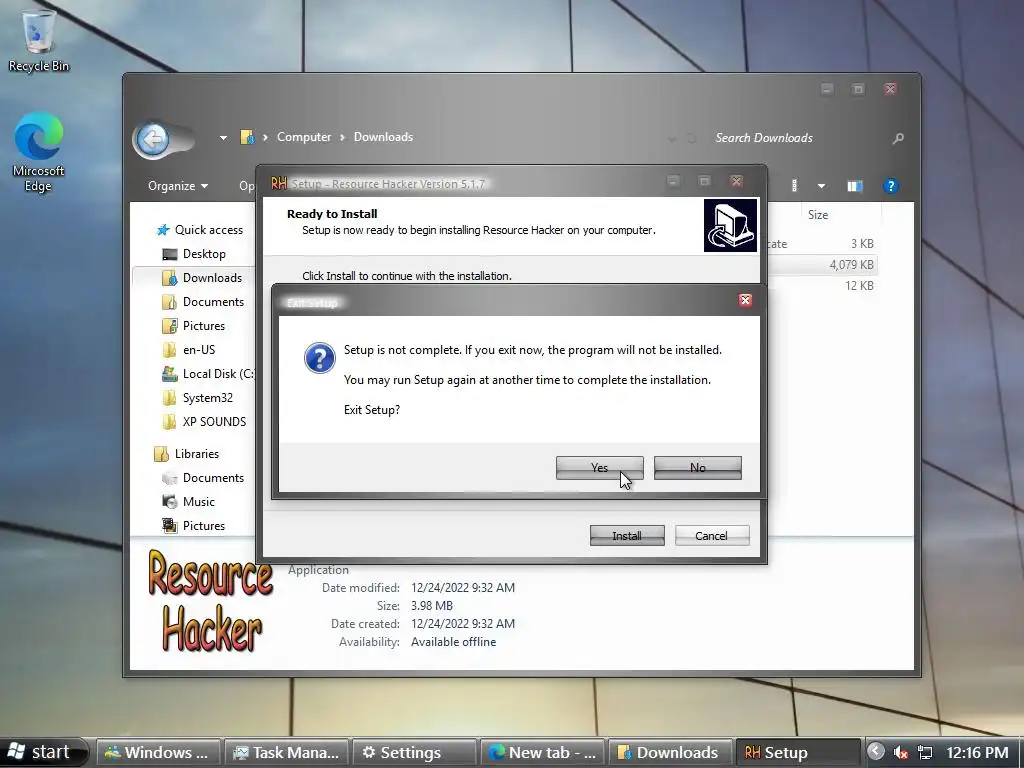Open the Recycle Bin desktop icon
This screenshot has width=1024, height=768.
(x=39, y=40)
